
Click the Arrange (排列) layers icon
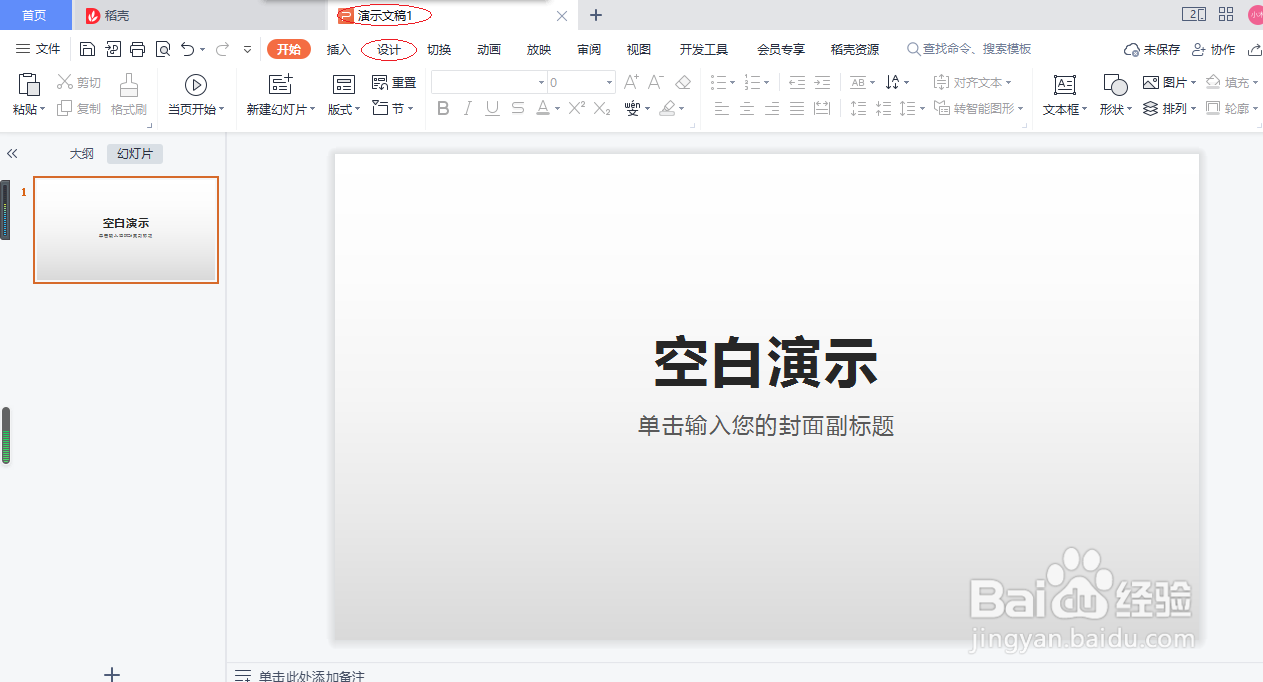[1151, 108]
